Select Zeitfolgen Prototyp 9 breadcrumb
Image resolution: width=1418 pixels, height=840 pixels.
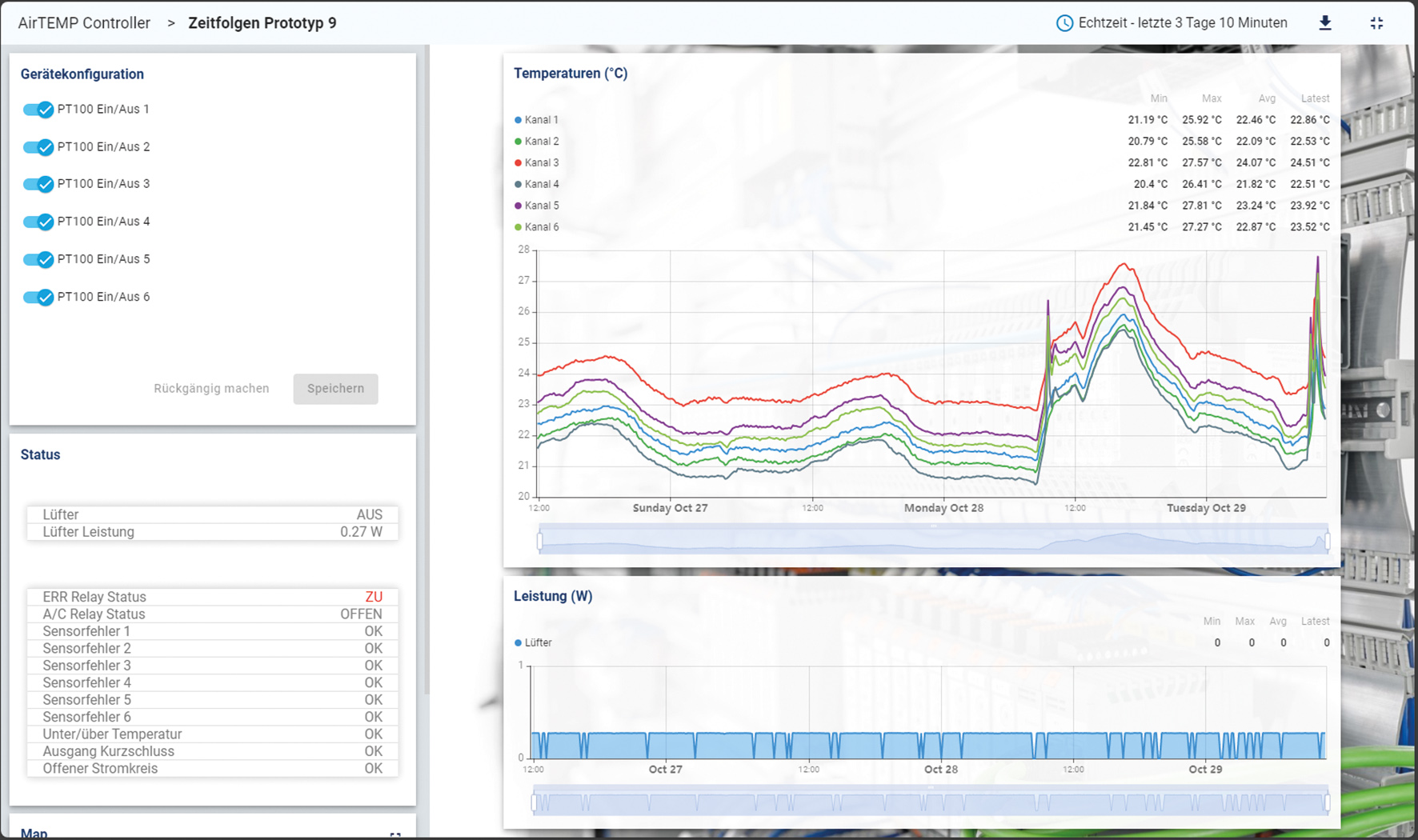coord(262,23)
